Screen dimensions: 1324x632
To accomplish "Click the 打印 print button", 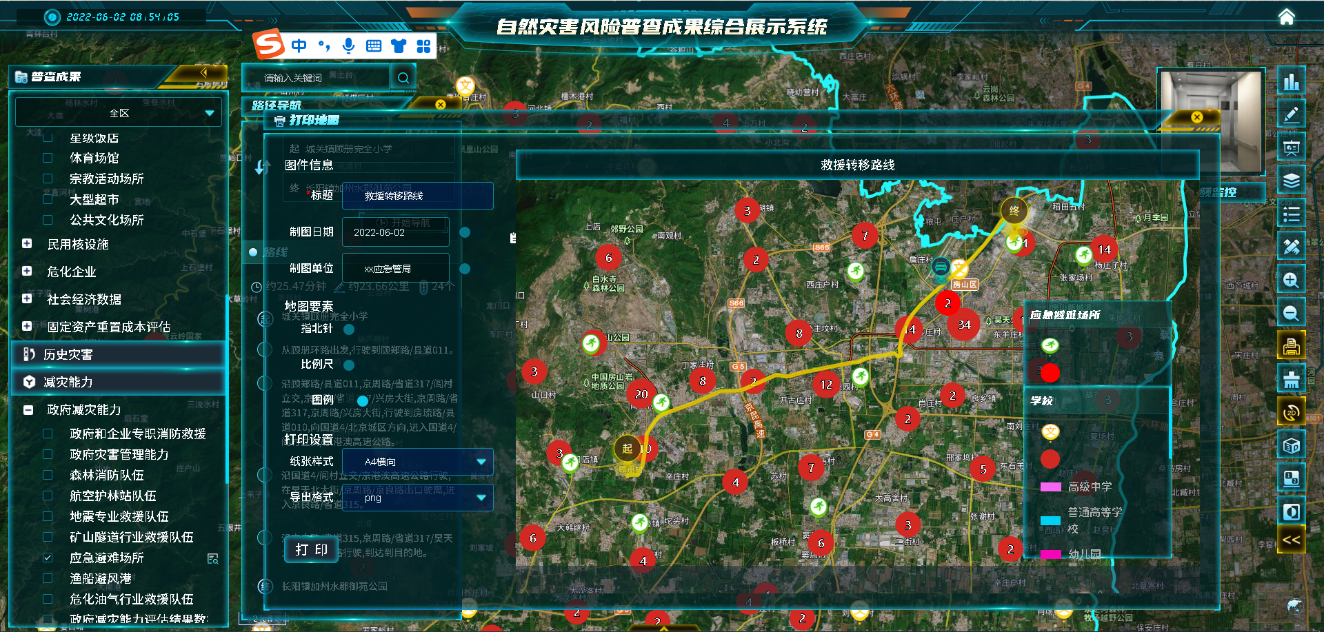I will coord(311,549).
